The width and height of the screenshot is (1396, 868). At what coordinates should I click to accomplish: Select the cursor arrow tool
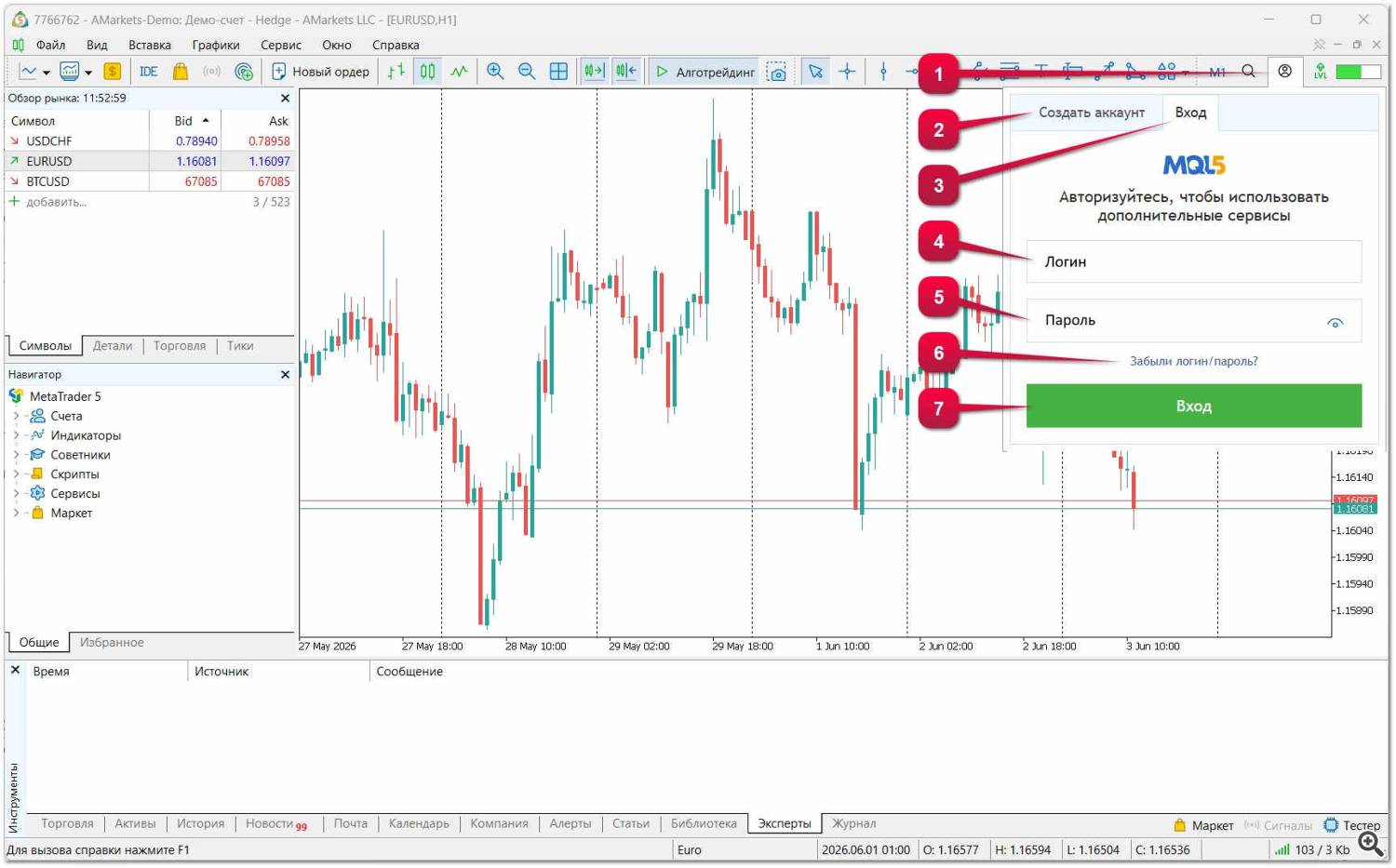point(815,72)
